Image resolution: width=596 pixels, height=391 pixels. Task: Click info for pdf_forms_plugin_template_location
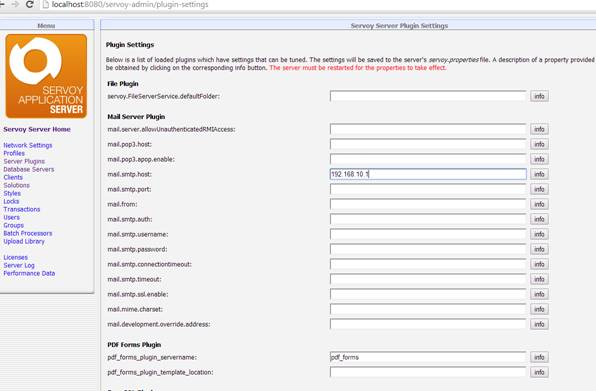click(x=539, y=372)
